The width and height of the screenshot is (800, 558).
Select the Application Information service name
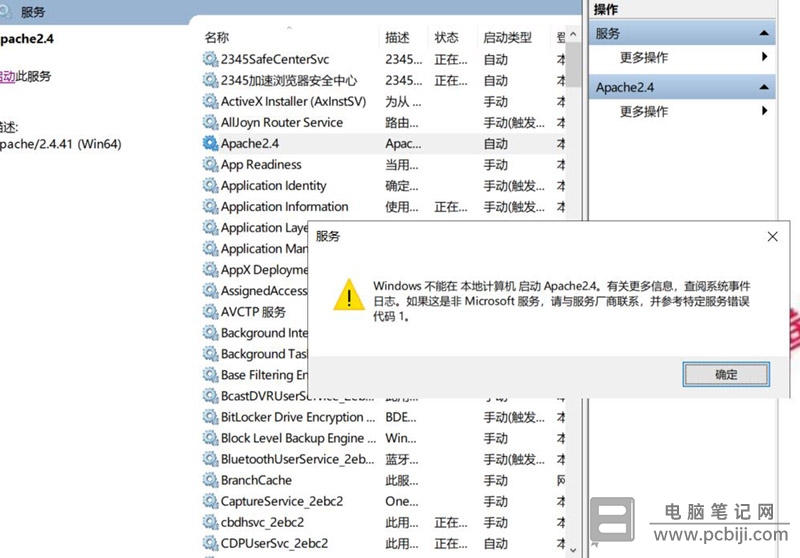(284, 206)
